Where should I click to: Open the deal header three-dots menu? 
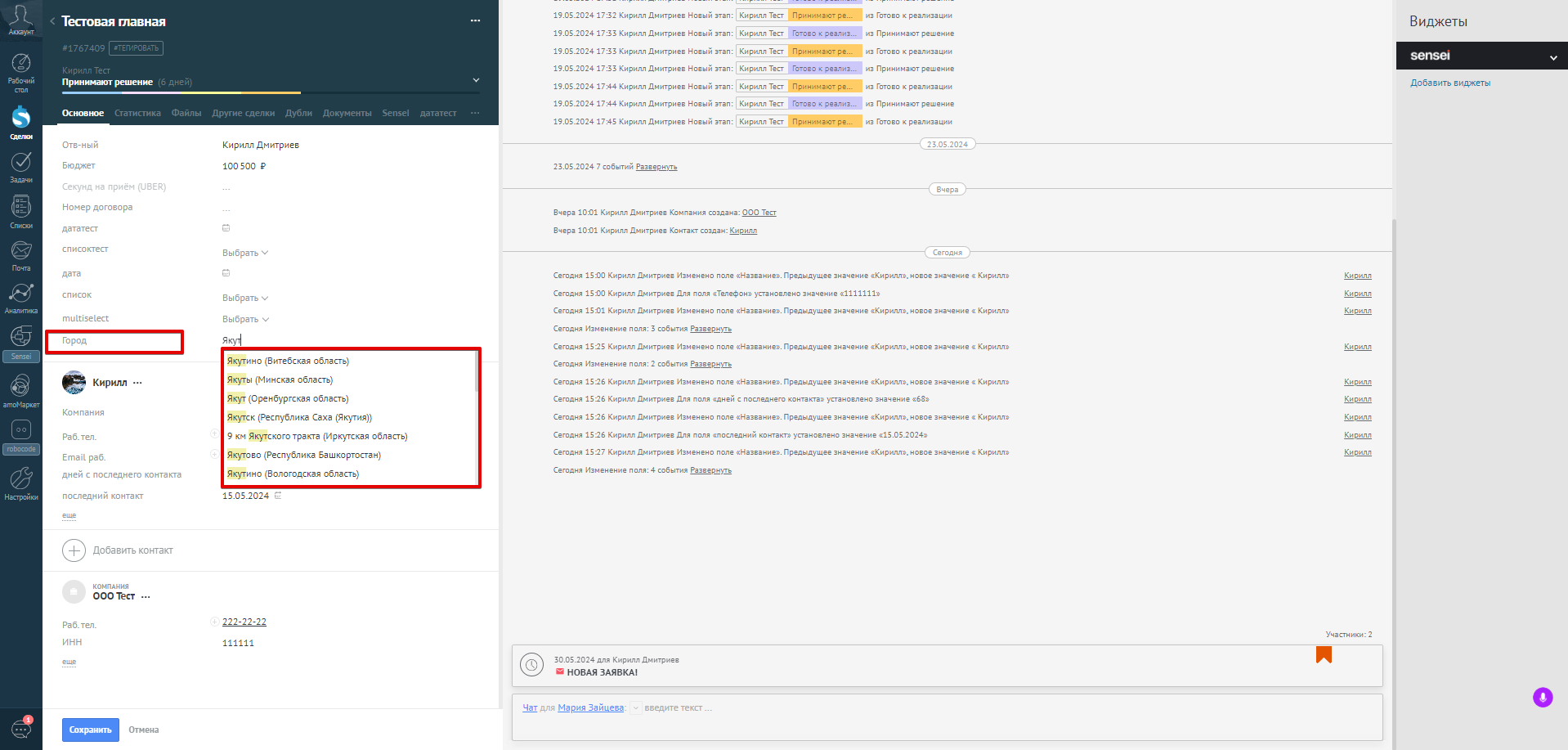pyautogui.click(x=475, y=20)
